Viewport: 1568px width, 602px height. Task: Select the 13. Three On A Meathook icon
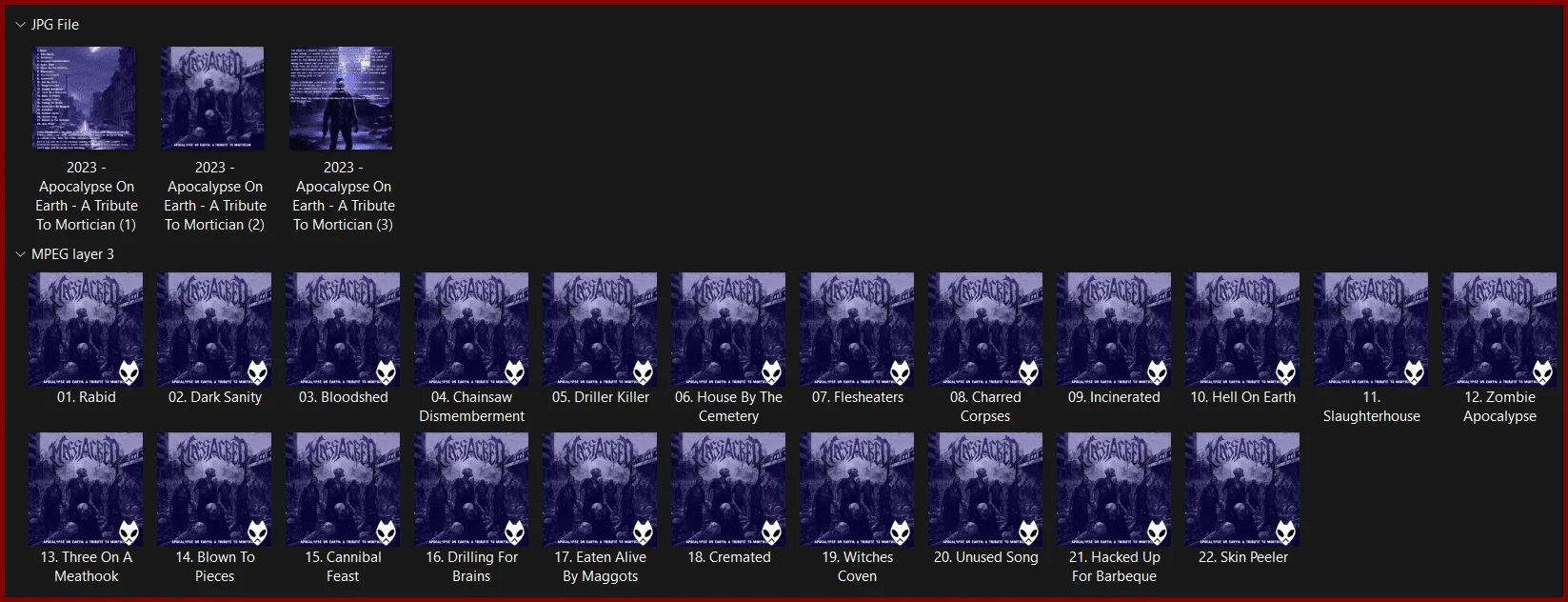(86, 490)
